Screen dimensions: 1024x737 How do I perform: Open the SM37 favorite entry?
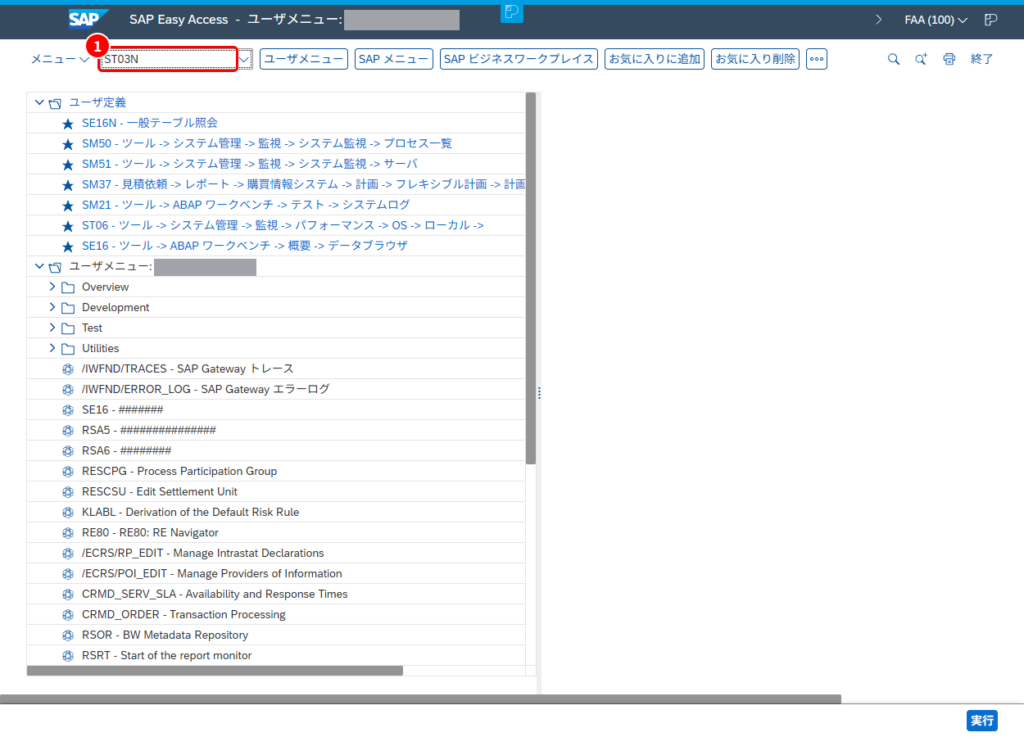click(x=303, y=185)
